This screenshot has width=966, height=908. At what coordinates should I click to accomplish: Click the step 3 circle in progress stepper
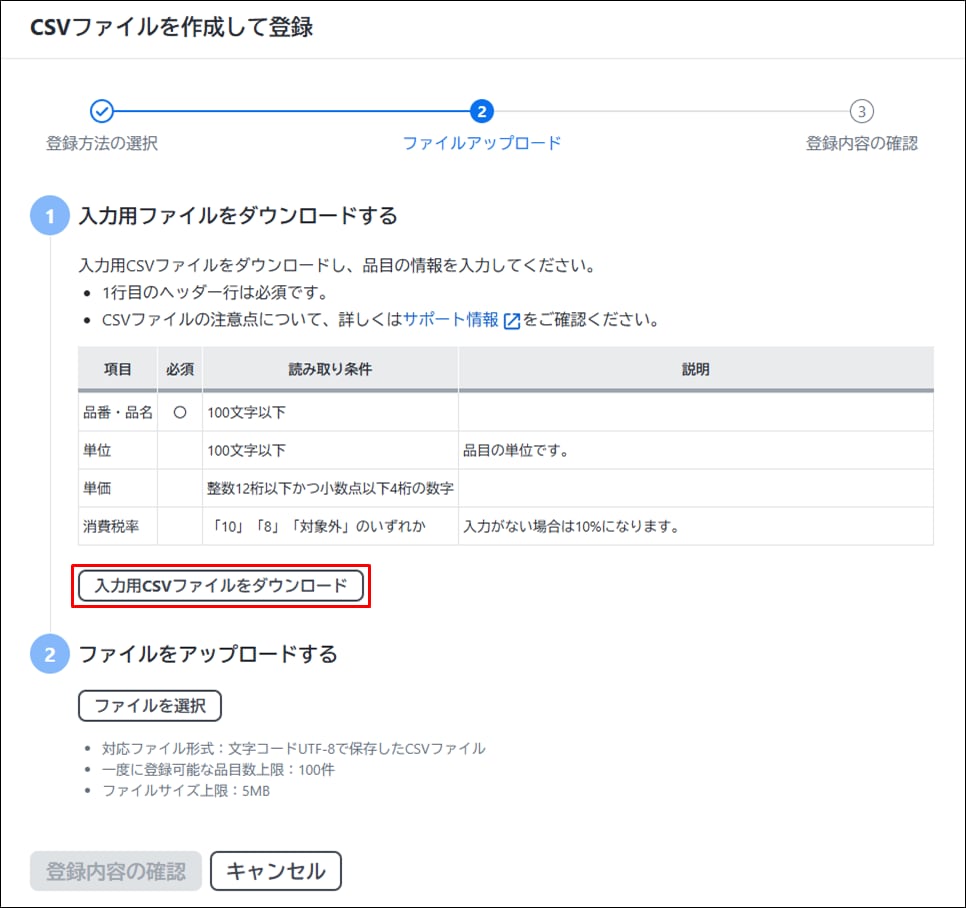click(861, 111)
